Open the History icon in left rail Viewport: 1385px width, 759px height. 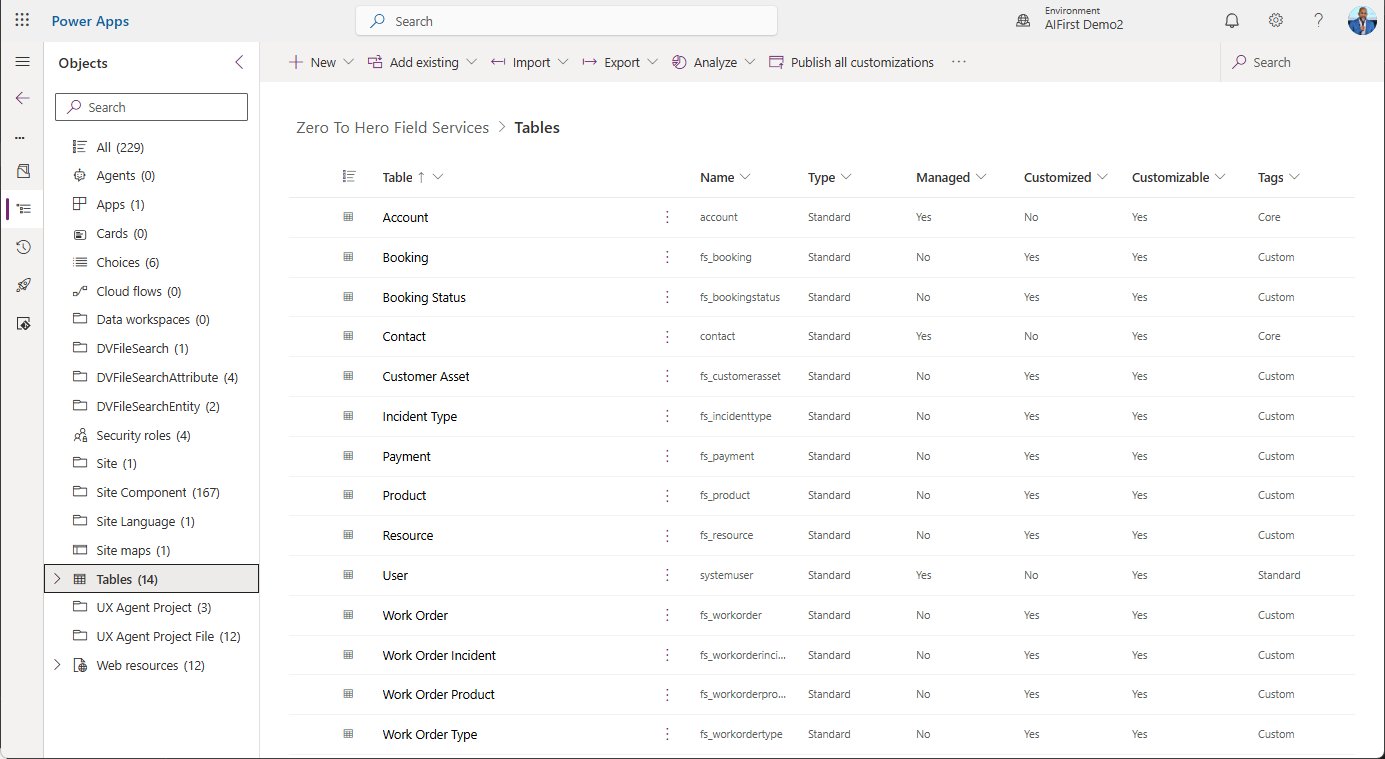click(23, 247)
